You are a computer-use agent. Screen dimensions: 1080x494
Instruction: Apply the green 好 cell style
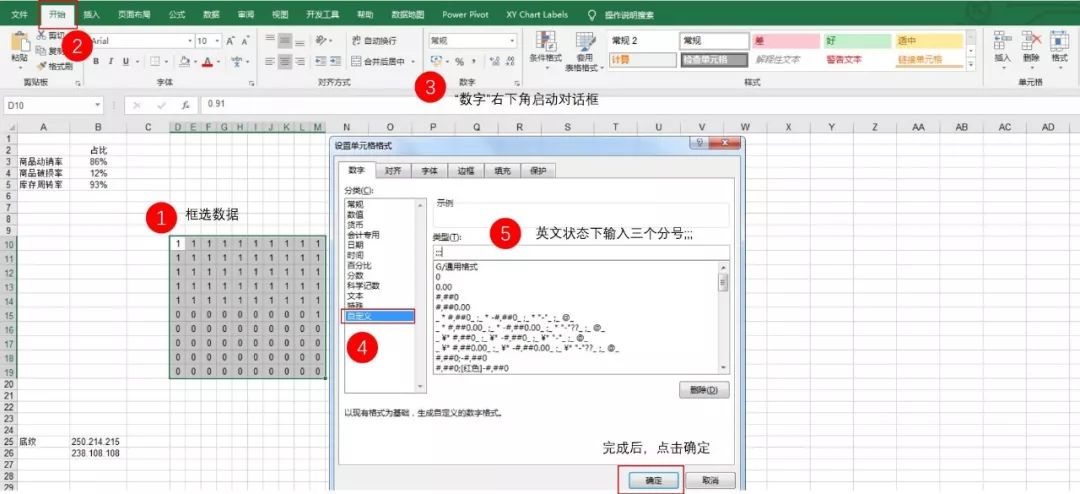pyautogui.click(x=856, y=40)
